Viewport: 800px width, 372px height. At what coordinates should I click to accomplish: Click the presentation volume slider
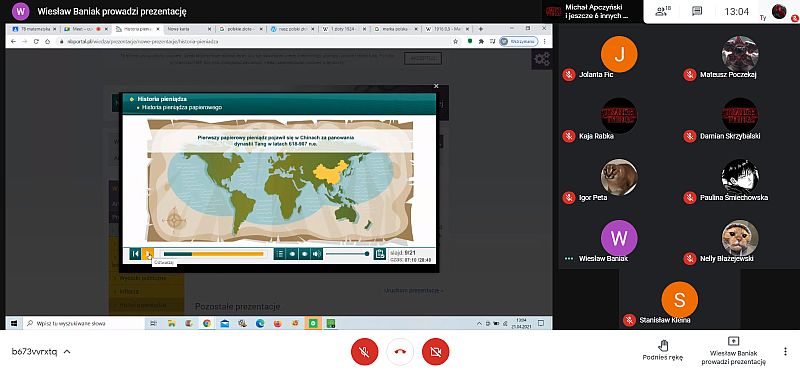click(x=347, y=254)
